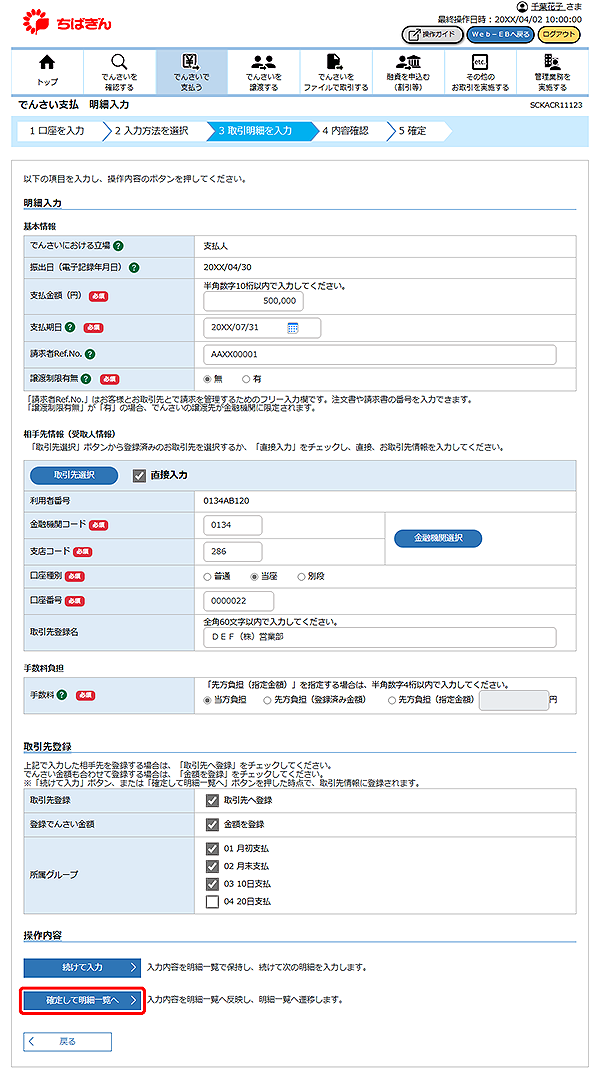
Task: Click the 確定して明細一覧へ button
Action: (83, 999)
